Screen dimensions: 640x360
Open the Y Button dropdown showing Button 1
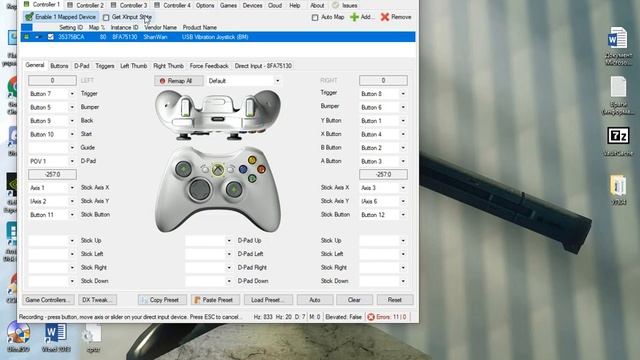click(403, 121)
